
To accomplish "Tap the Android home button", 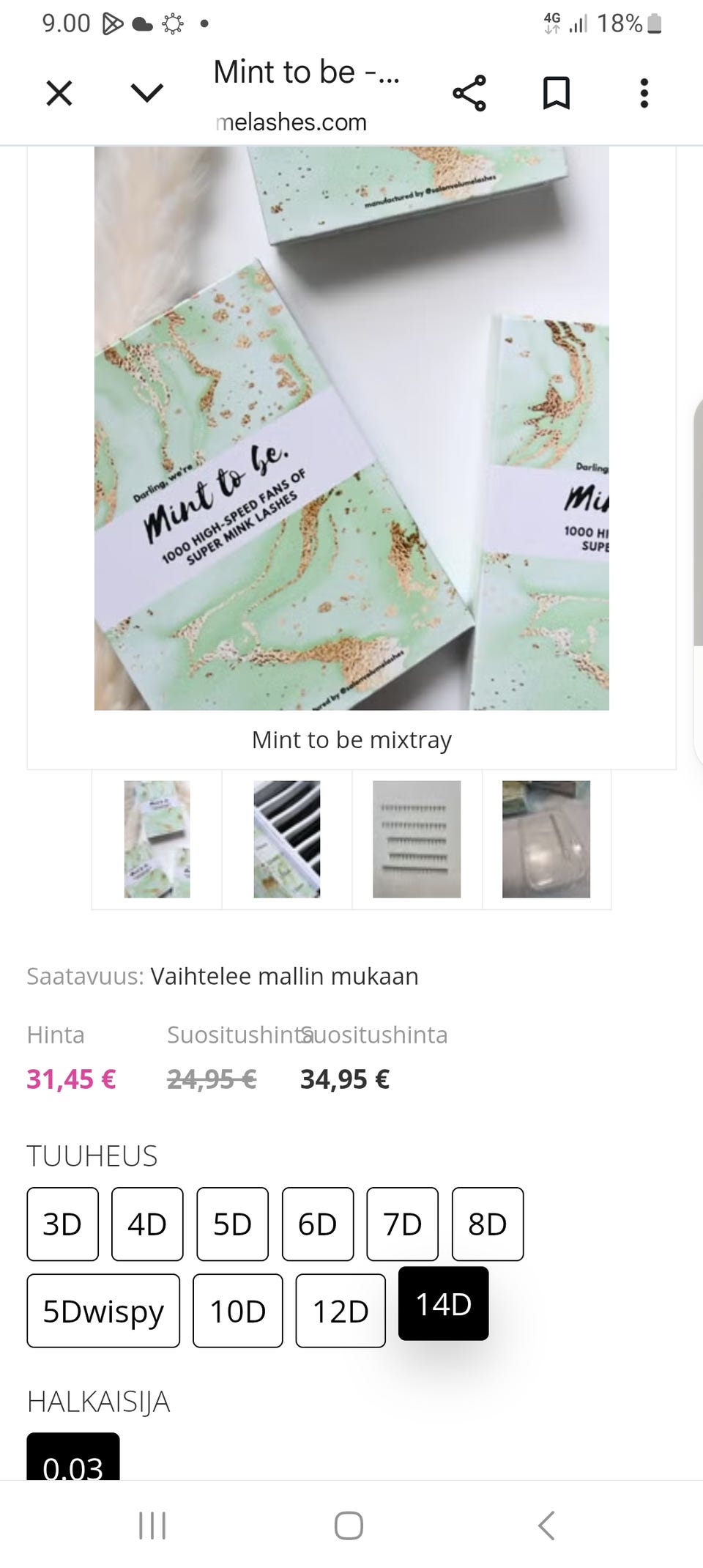I will pyautogui.click(x=349, y=1526).
